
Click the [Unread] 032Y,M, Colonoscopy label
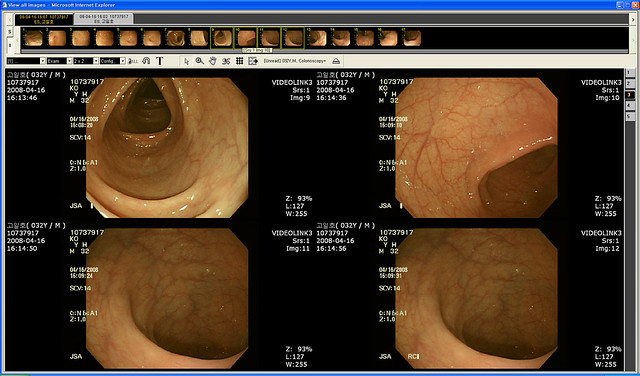coord(295,61)
